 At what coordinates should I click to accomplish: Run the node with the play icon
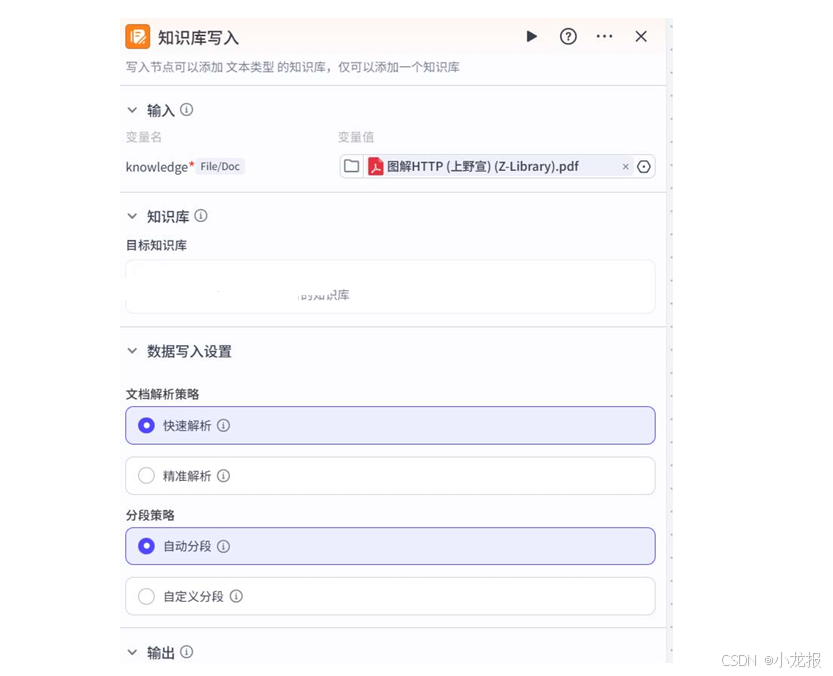[532, 36]
